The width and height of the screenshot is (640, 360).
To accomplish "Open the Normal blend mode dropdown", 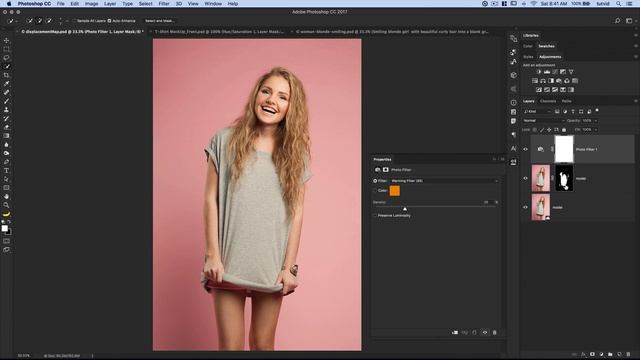I will [x=544, y=121].
